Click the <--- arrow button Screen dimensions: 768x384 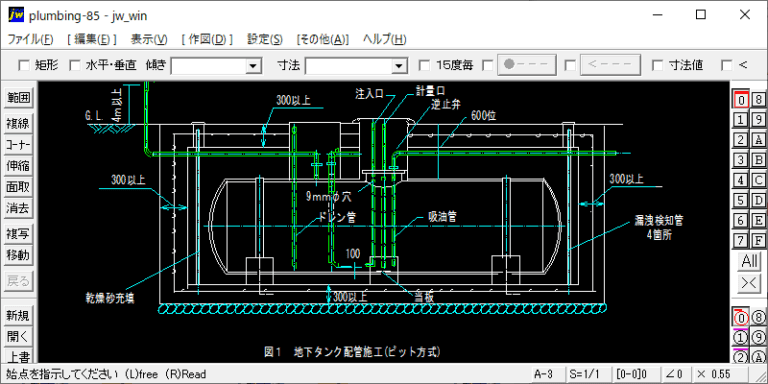click(610, 65)
